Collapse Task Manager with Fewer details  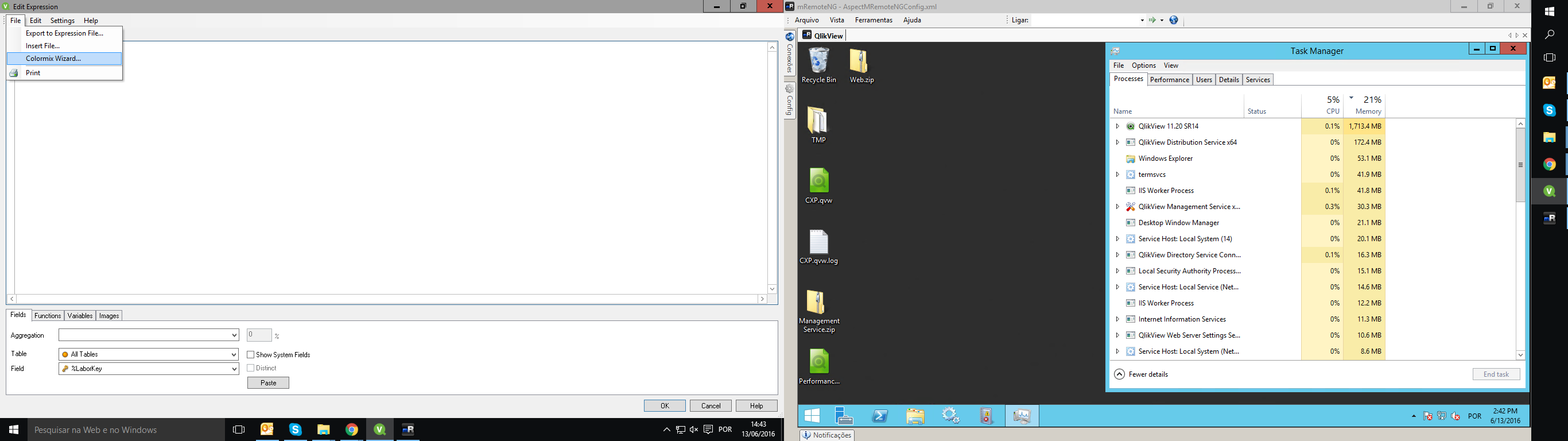click(x=1142, y=374)
